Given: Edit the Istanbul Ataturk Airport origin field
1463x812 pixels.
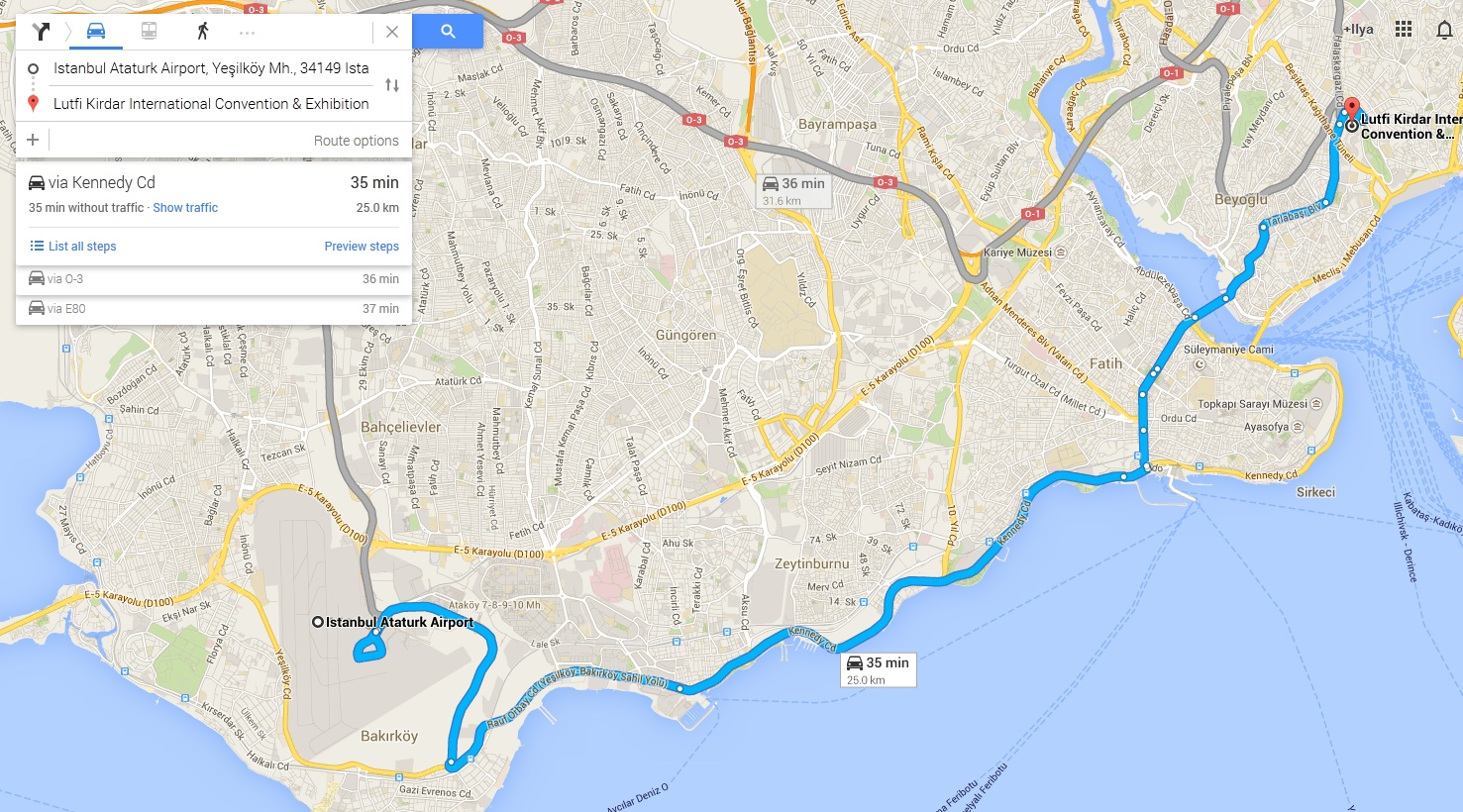Looking at the screenshot, I should point(211,68).
